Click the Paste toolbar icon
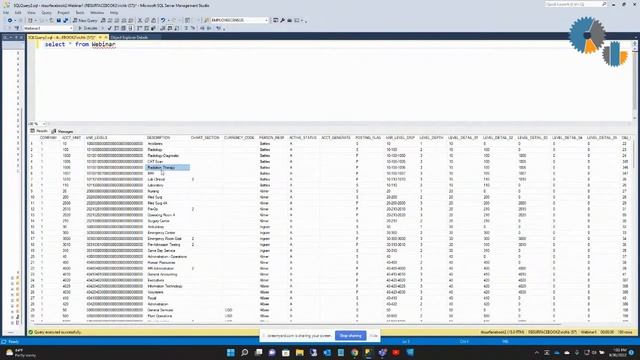640x360 pixels. point(153,20)
